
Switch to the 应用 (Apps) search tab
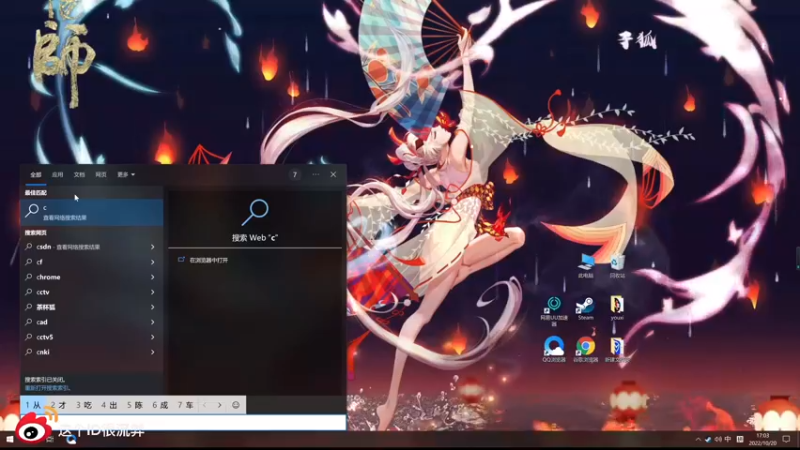(x=57, y=174)
